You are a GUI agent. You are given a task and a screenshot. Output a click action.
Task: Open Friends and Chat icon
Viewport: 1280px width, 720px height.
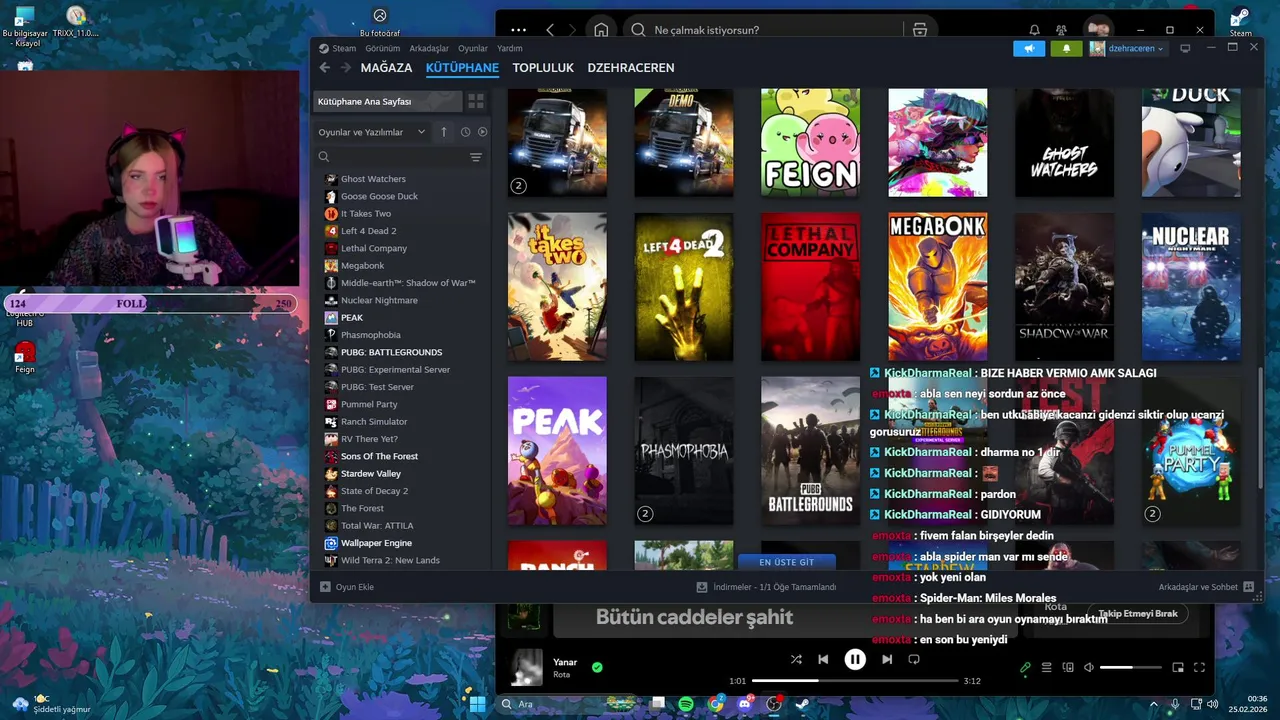tap(1248, 587)
